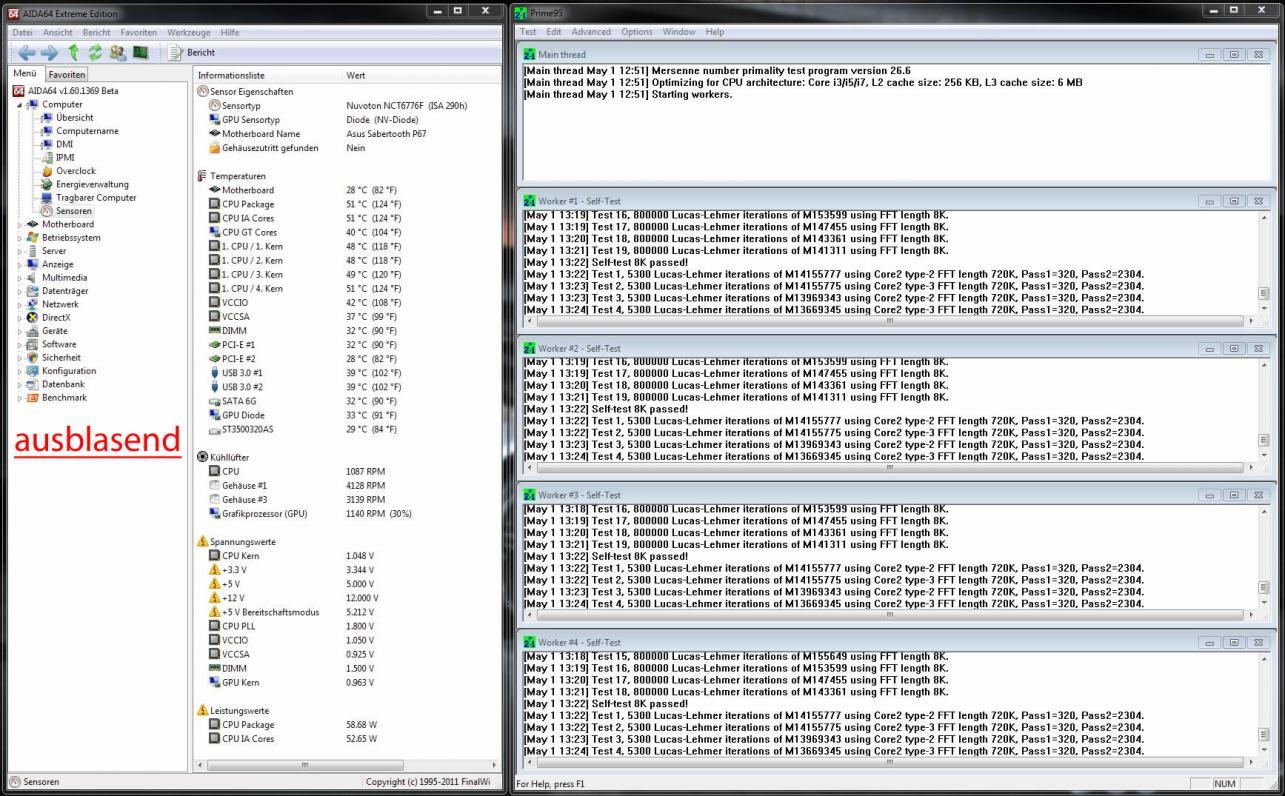Open Prime95's Help menu
Viewport: 1285px width, 796px height.
pyautogui.click(x=715, y=32)
